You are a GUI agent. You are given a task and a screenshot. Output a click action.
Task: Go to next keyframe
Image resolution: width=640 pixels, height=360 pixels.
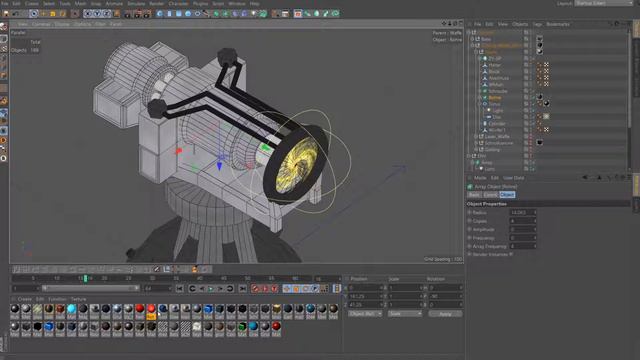click(x=230, y=289)
